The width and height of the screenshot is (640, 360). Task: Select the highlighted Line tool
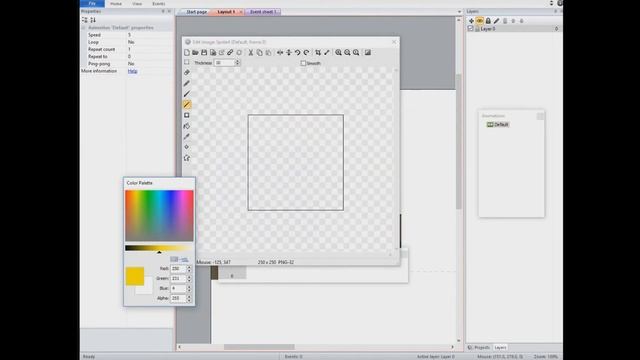[187, 104]
